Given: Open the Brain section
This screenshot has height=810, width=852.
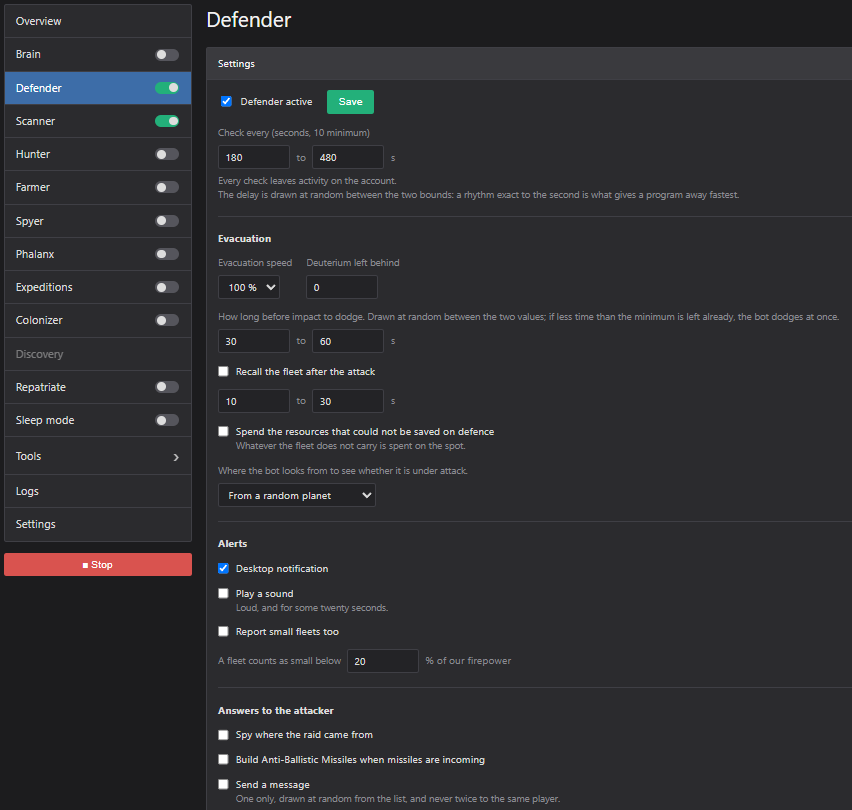Looking at the screenshot, I should point(28,54).
